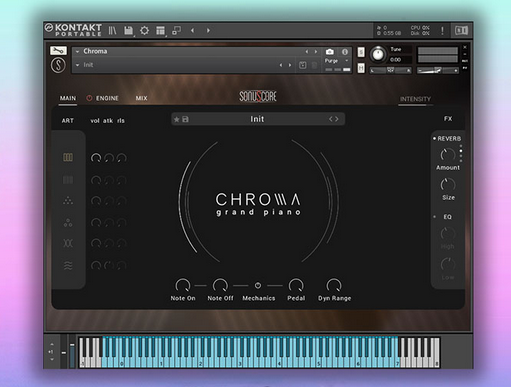Go to next instrument with top-right arrow
Viewport: 511px width, 387px height.
(208, 30)
